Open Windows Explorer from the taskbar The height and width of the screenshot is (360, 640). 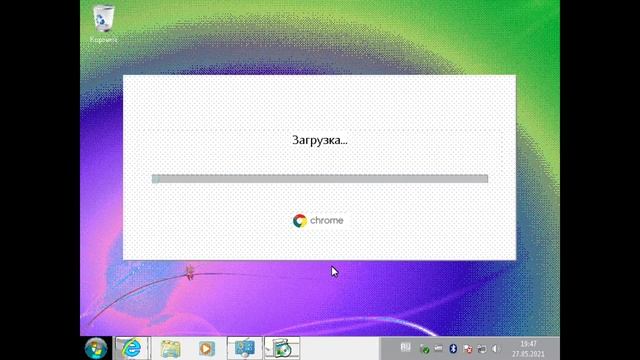click(x=170, y=349)
